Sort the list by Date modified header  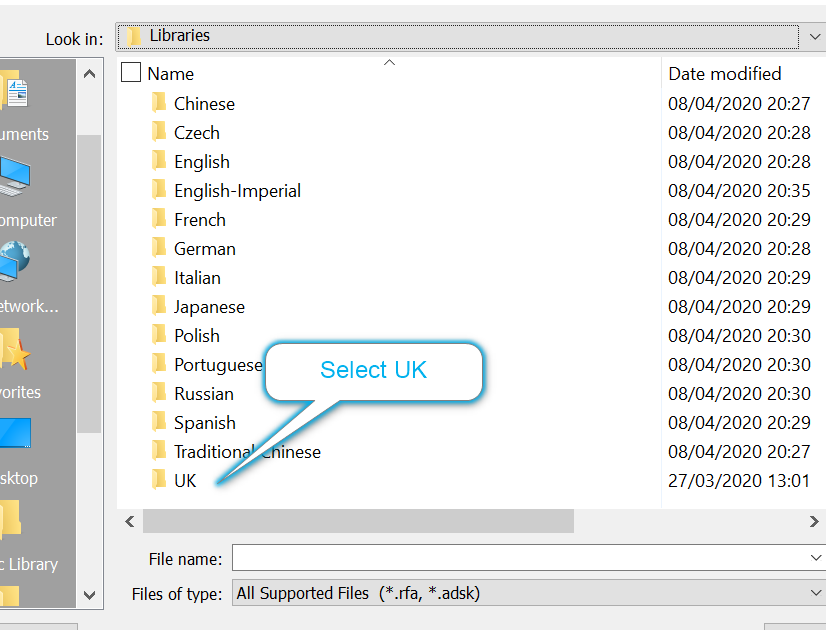point(724,74)
